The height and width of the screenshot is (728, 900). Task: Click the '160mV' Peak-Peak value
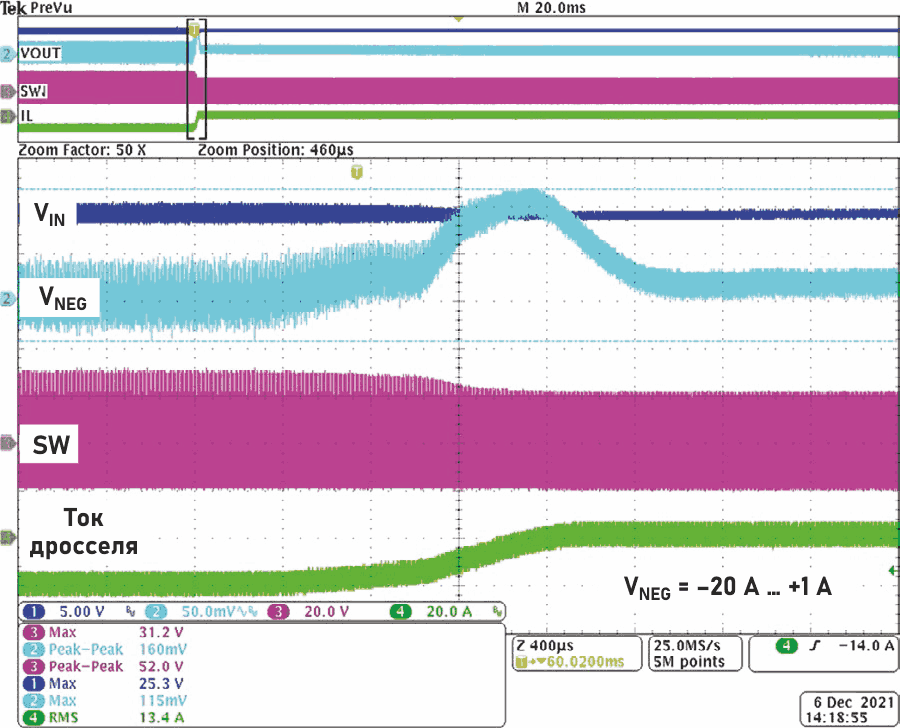pos(163,649)
